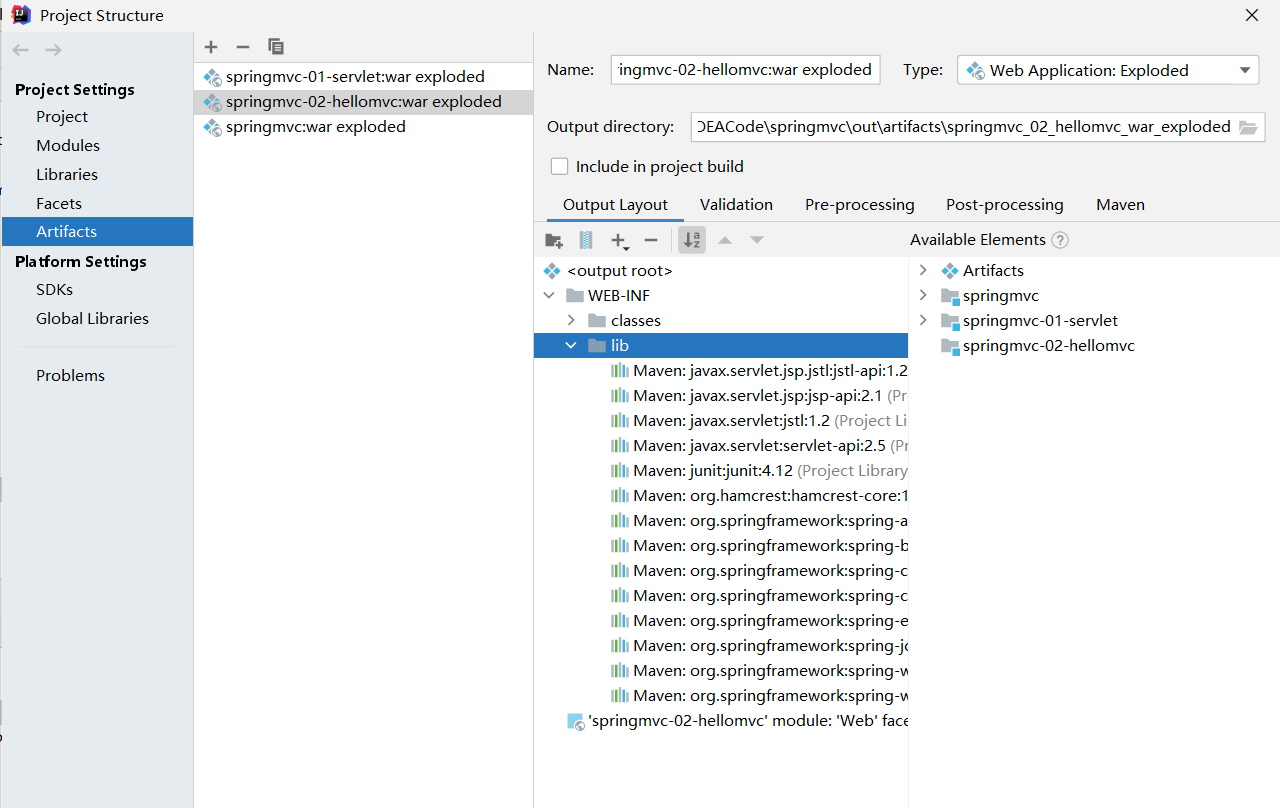Click the Create Directory icon in Output Layout
Image resolution: width=1280 pixels, height=808 pixels.
point(553,240)
